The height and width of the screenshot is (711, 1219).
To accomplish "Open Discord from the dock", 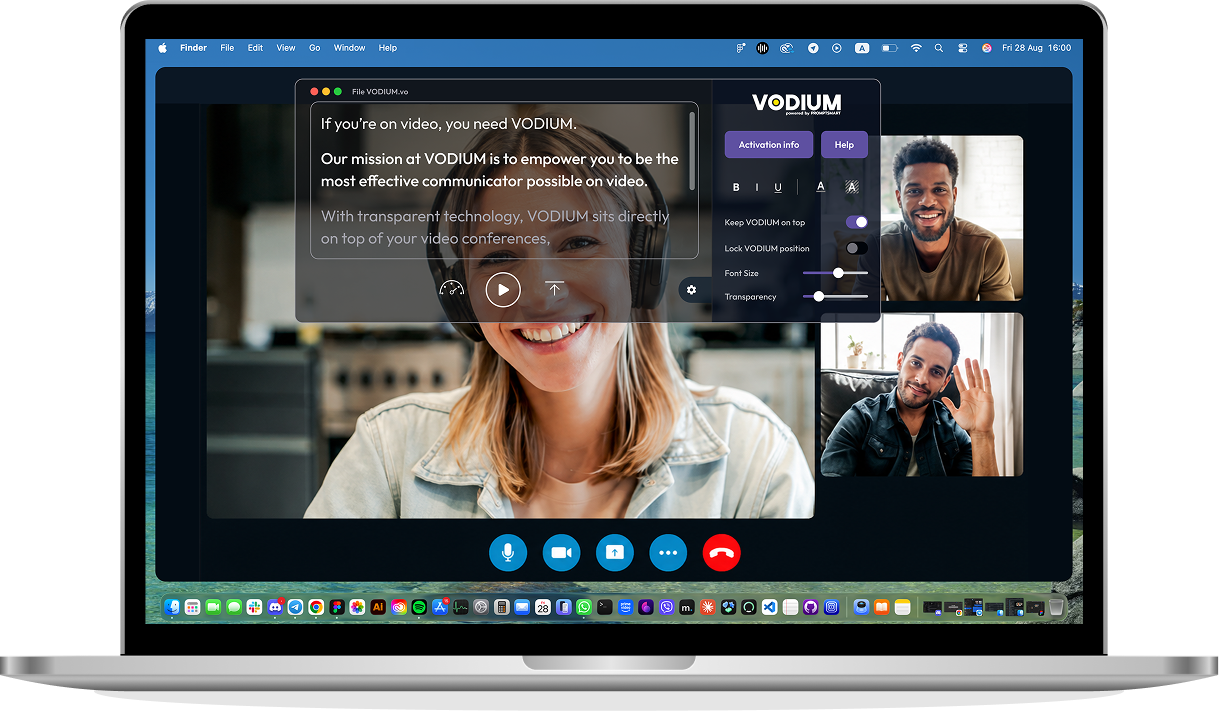I will click(x=275, y=607).
